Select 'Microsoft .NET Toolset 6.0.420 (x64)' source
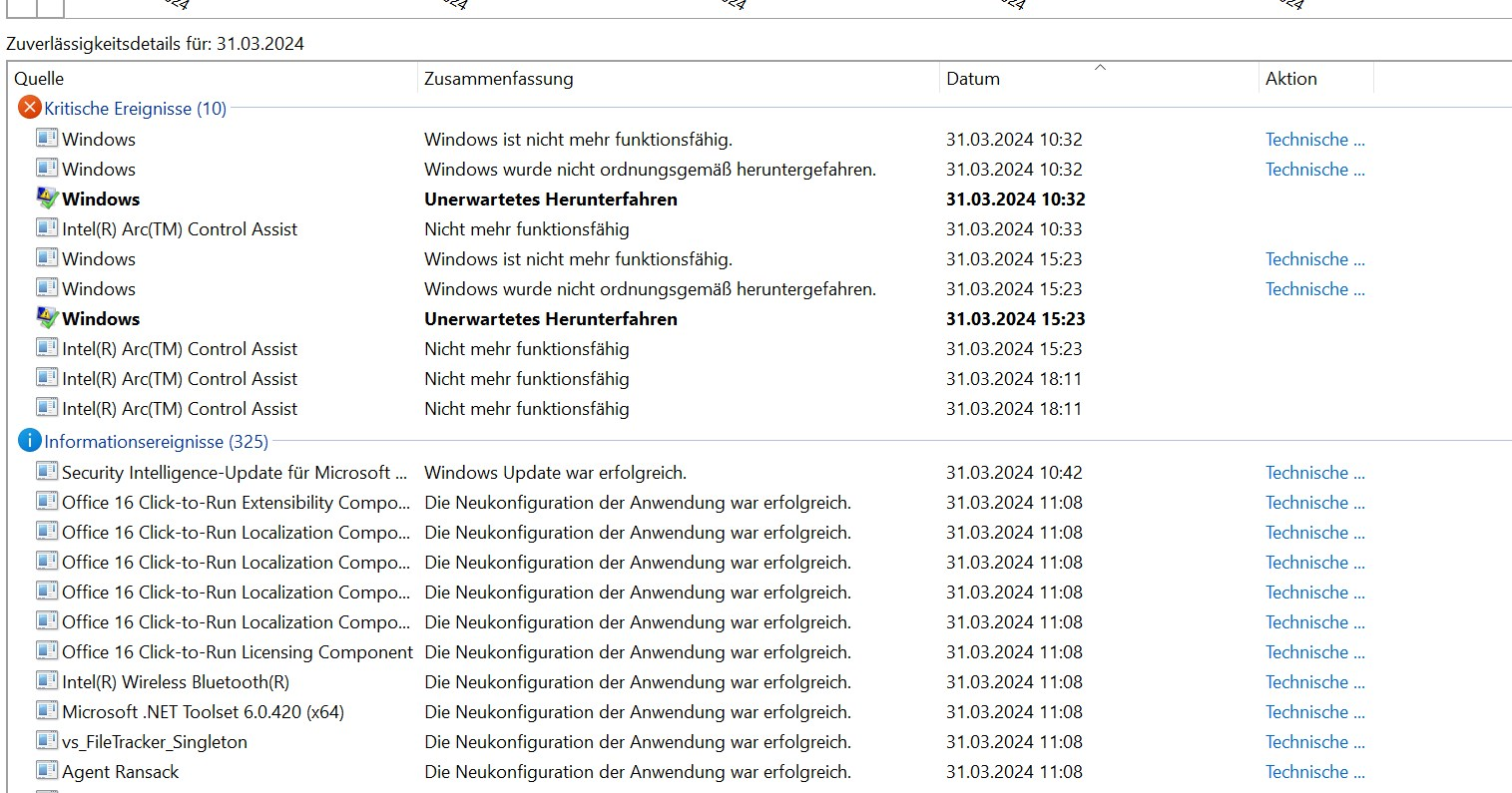This screenshot has height=793, width=1512. (203, 712)
